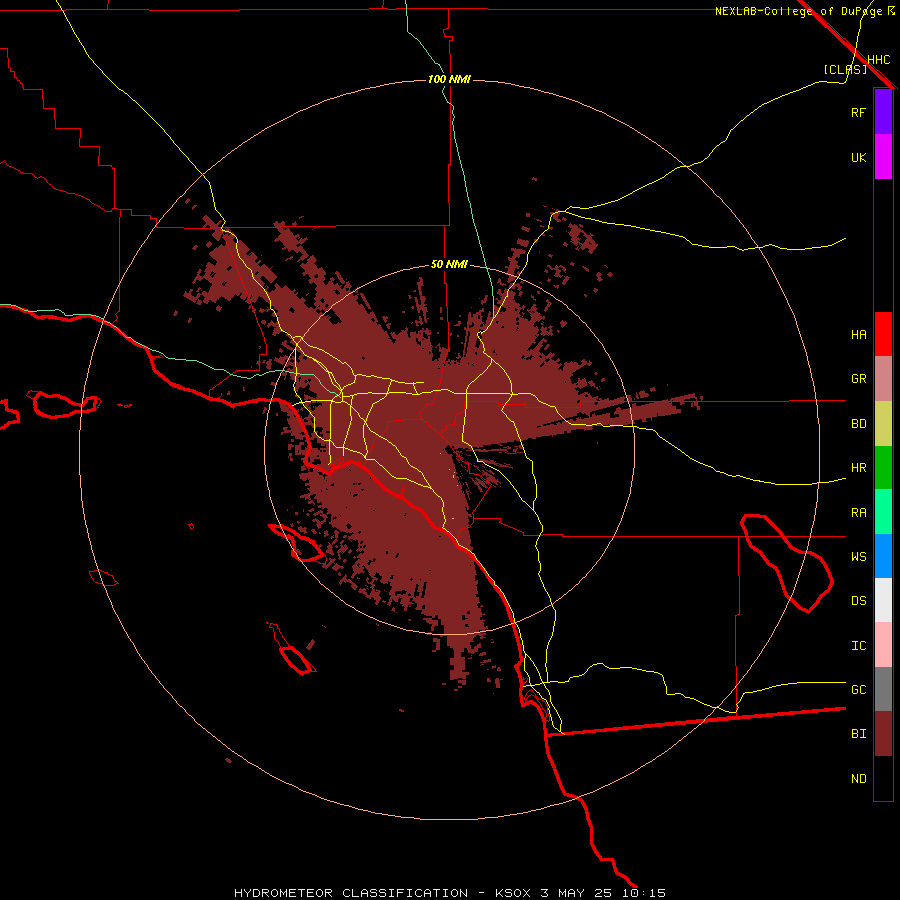This screenshot has width=900, height=900.
Task: Click the RA legend label
Action: 858,513
